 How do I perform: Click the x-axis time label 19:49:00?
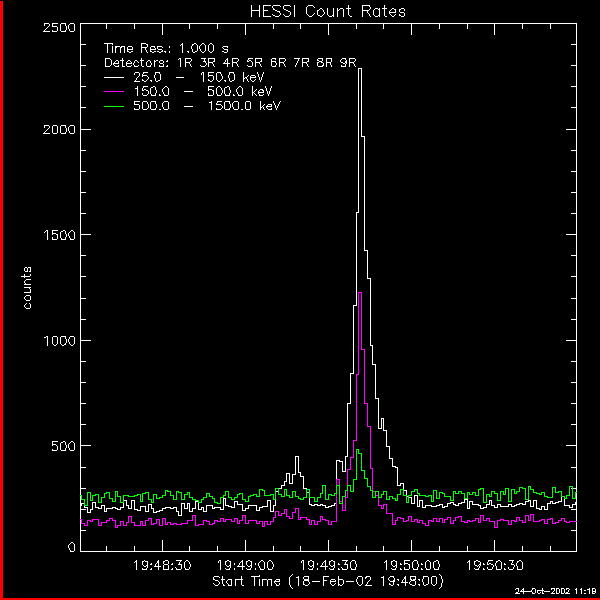point(245,566)
